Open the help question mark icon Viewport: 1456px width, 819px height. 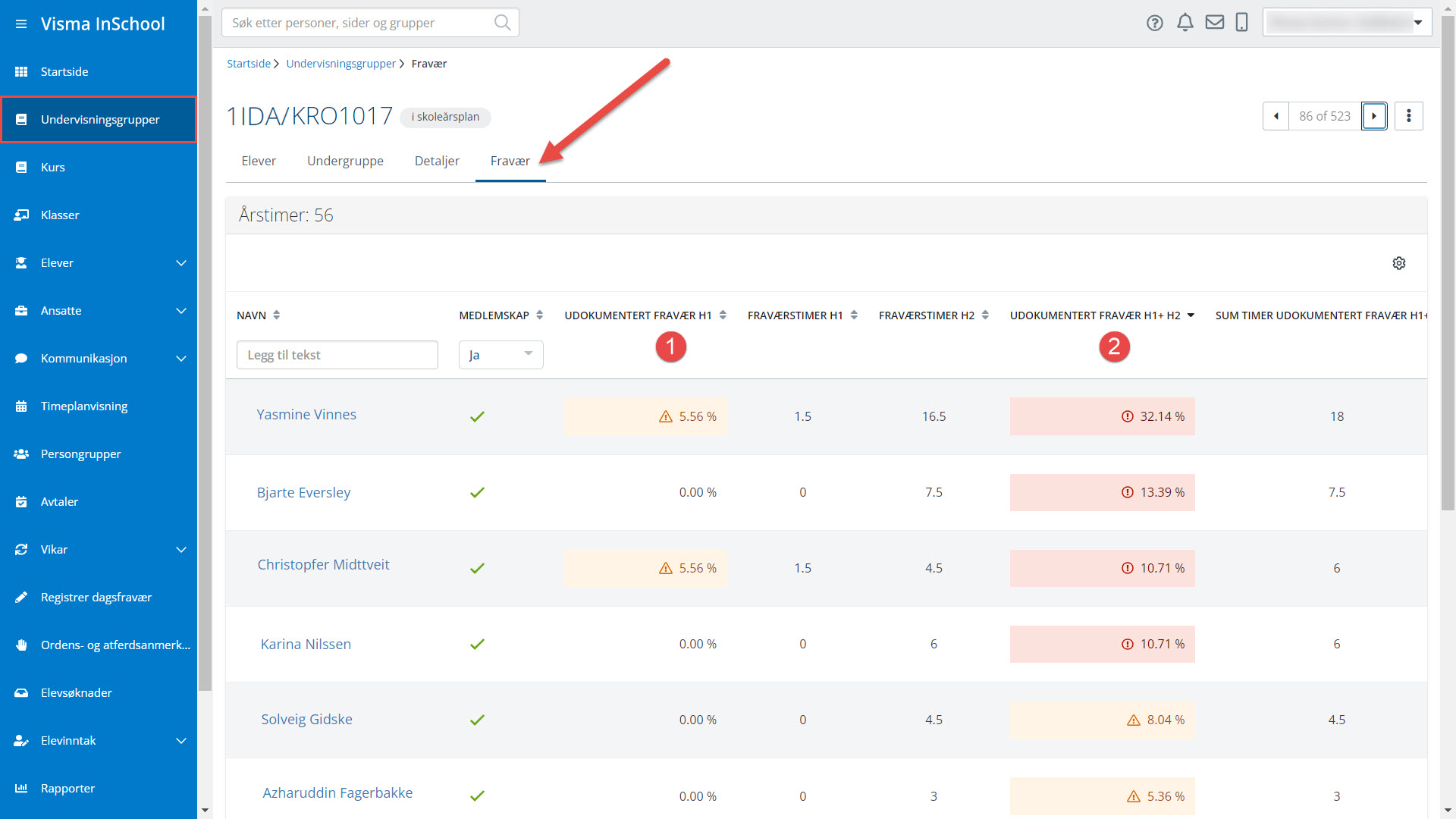[x=1154, y=23]
